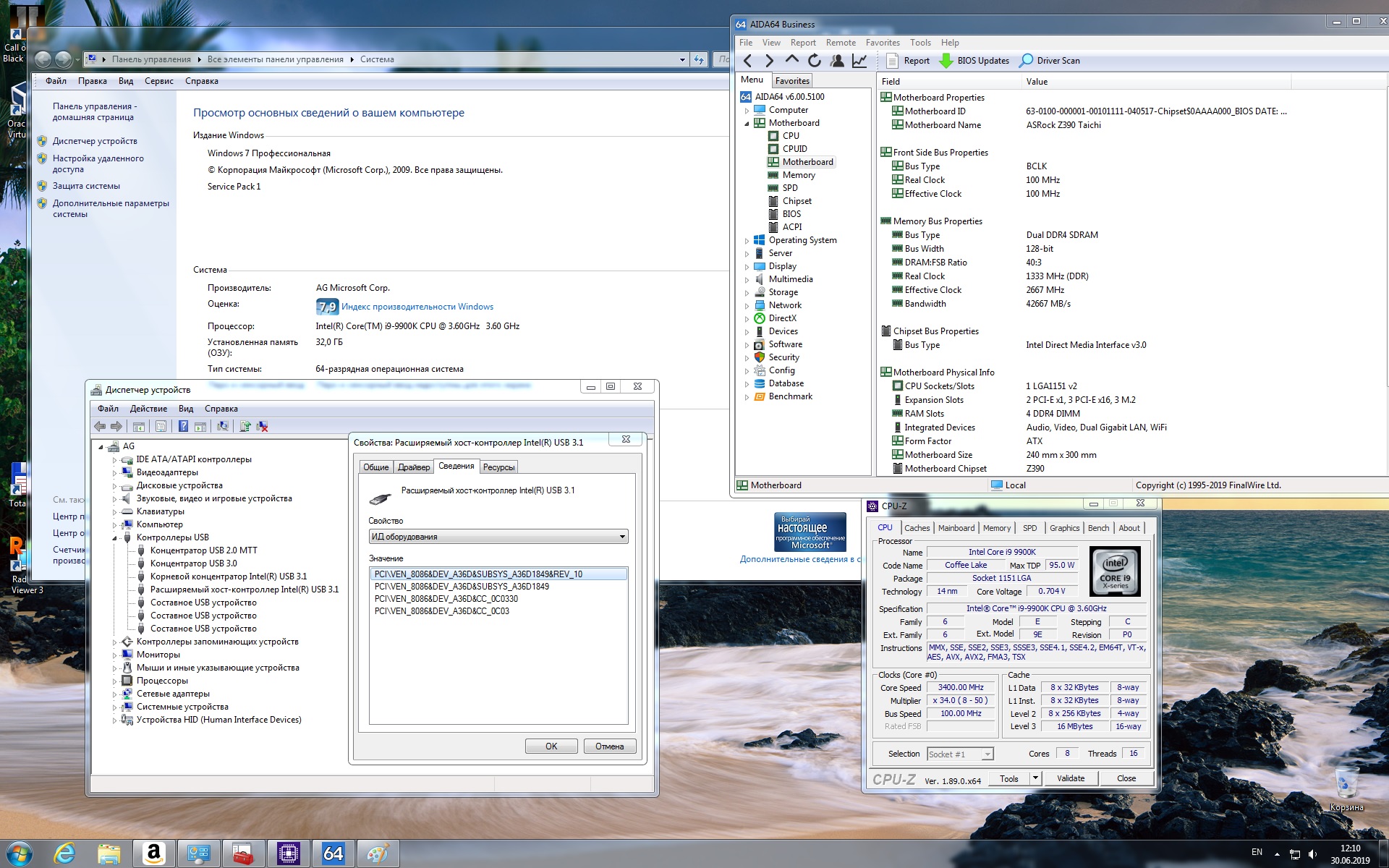
Task: Expand Benchmark node in AIDA64 tree
Action: pyautogui.click(x=747, y=397)
